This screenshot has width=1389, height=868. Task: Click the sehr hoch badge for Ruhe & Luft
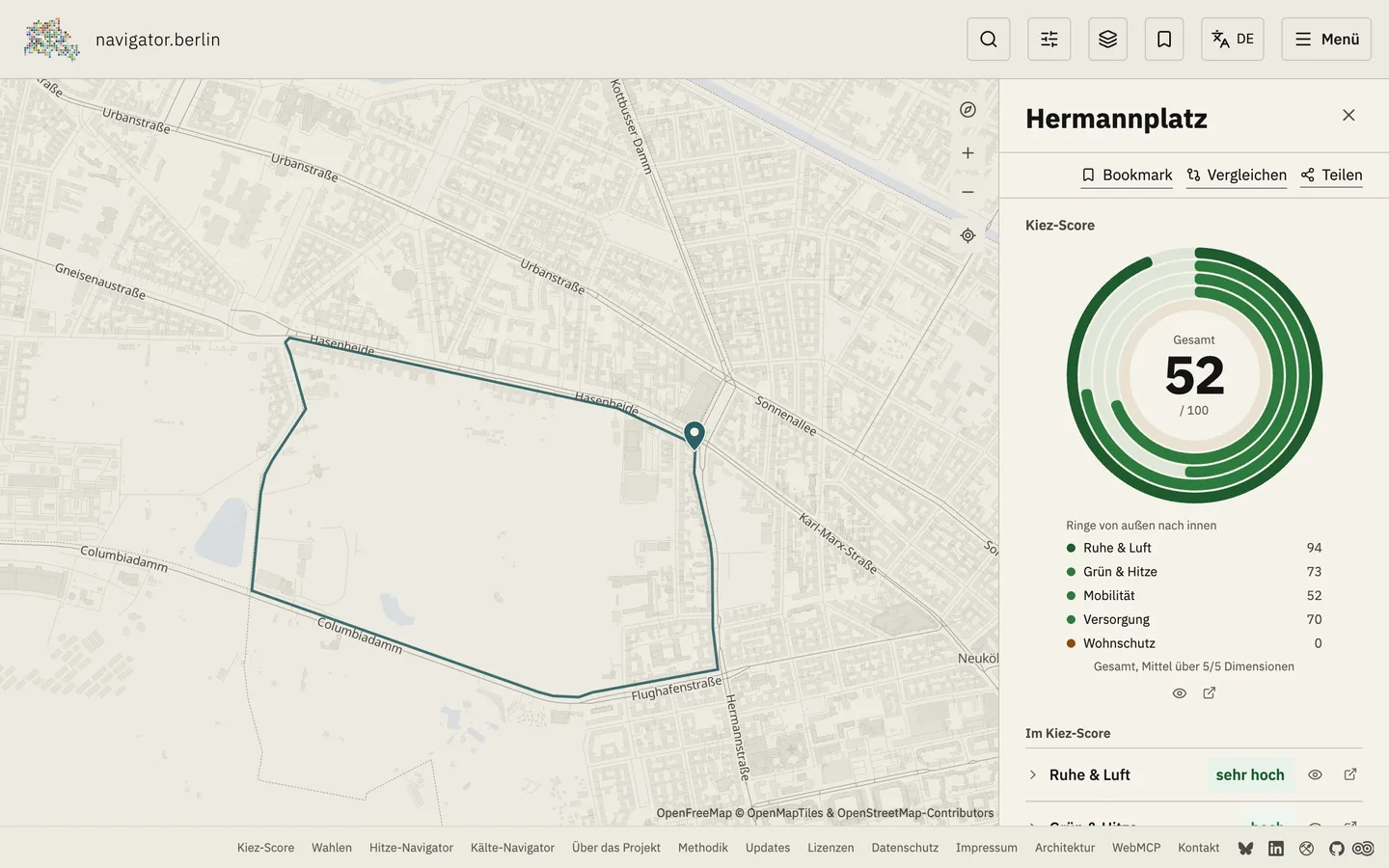(x=1250, y=774)
